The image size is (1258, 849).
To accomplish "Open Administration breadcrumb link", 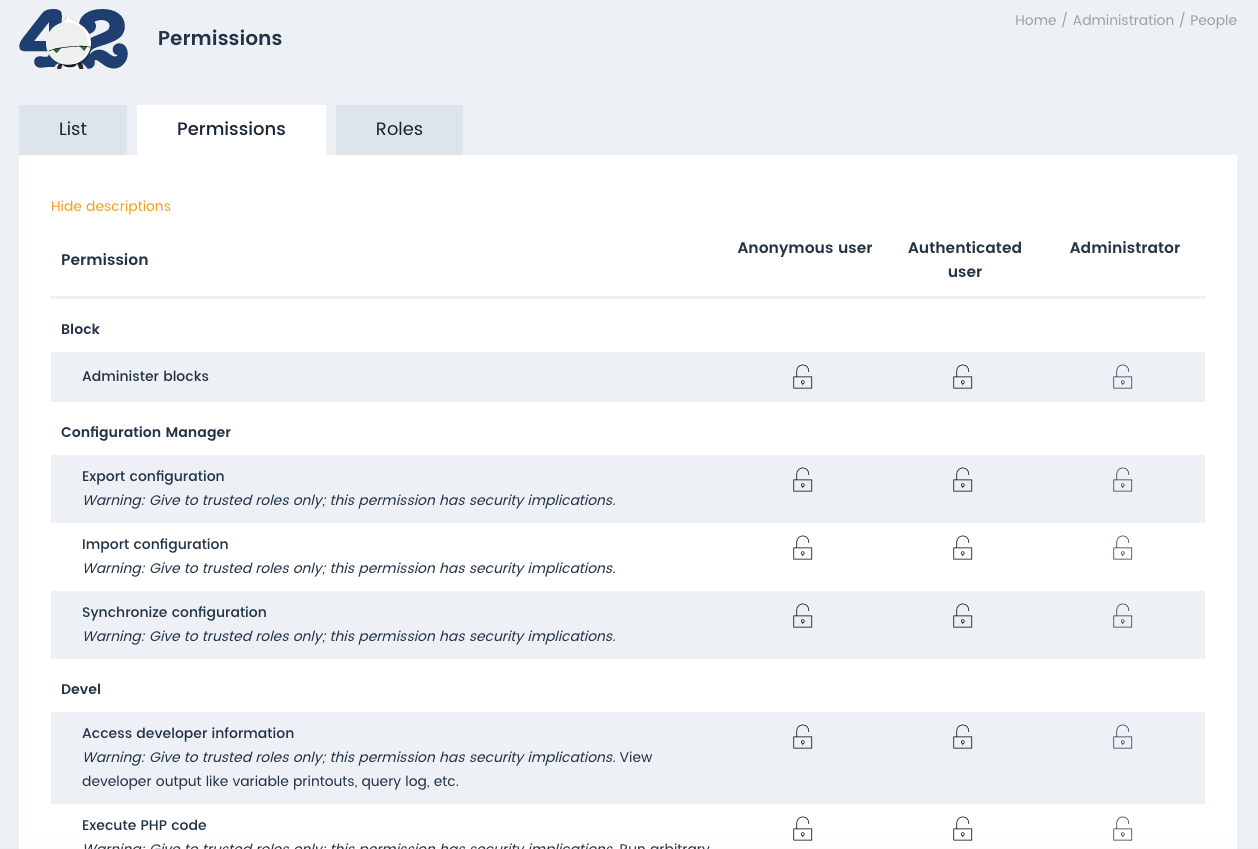I will 1123,20.
